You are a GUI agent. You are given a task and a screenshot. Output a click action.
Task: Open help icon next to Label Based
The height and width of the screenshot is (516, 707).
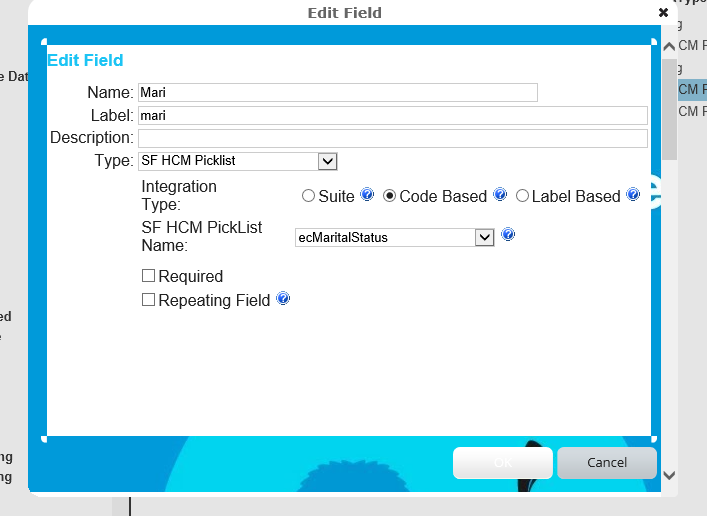[x=633, y=194]
